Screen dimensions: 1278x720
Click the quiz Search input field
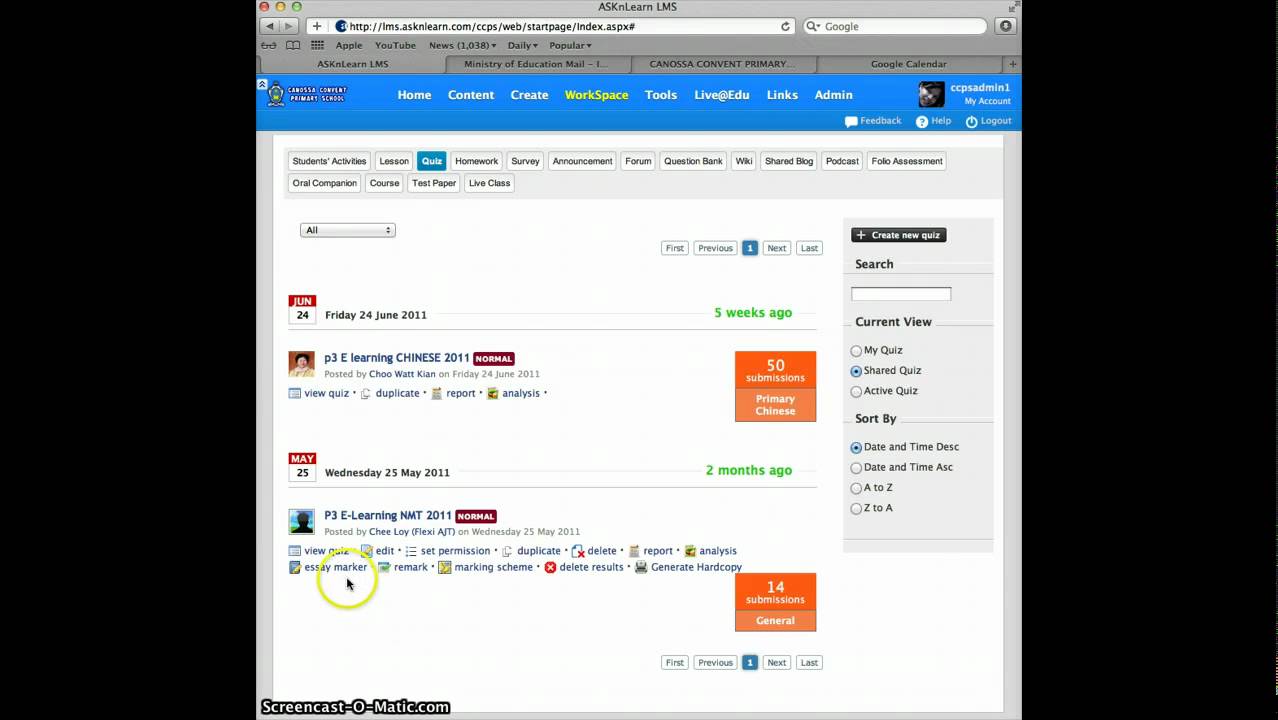click(x=901, y=294)
